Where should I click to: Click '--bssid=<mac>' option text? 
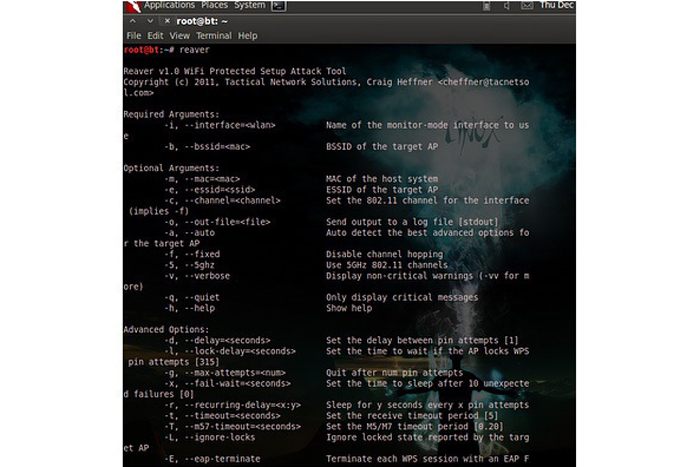[217, 146]
